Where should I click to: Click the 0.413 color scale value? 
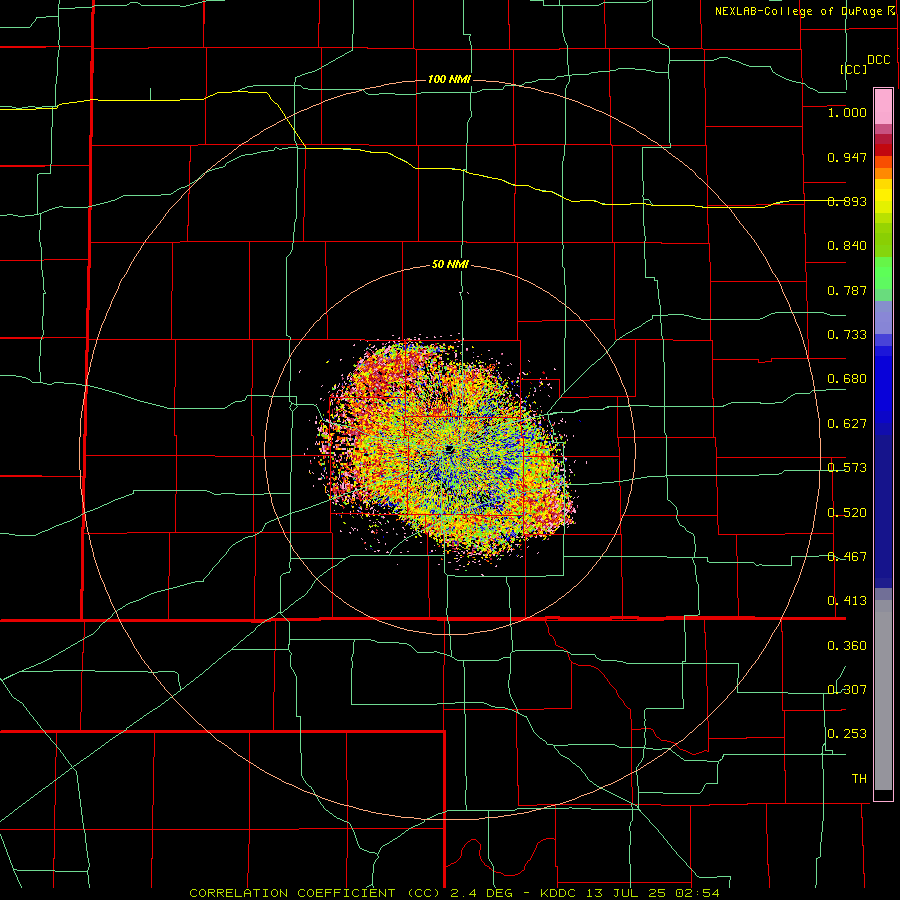click(x=847, y=601)
